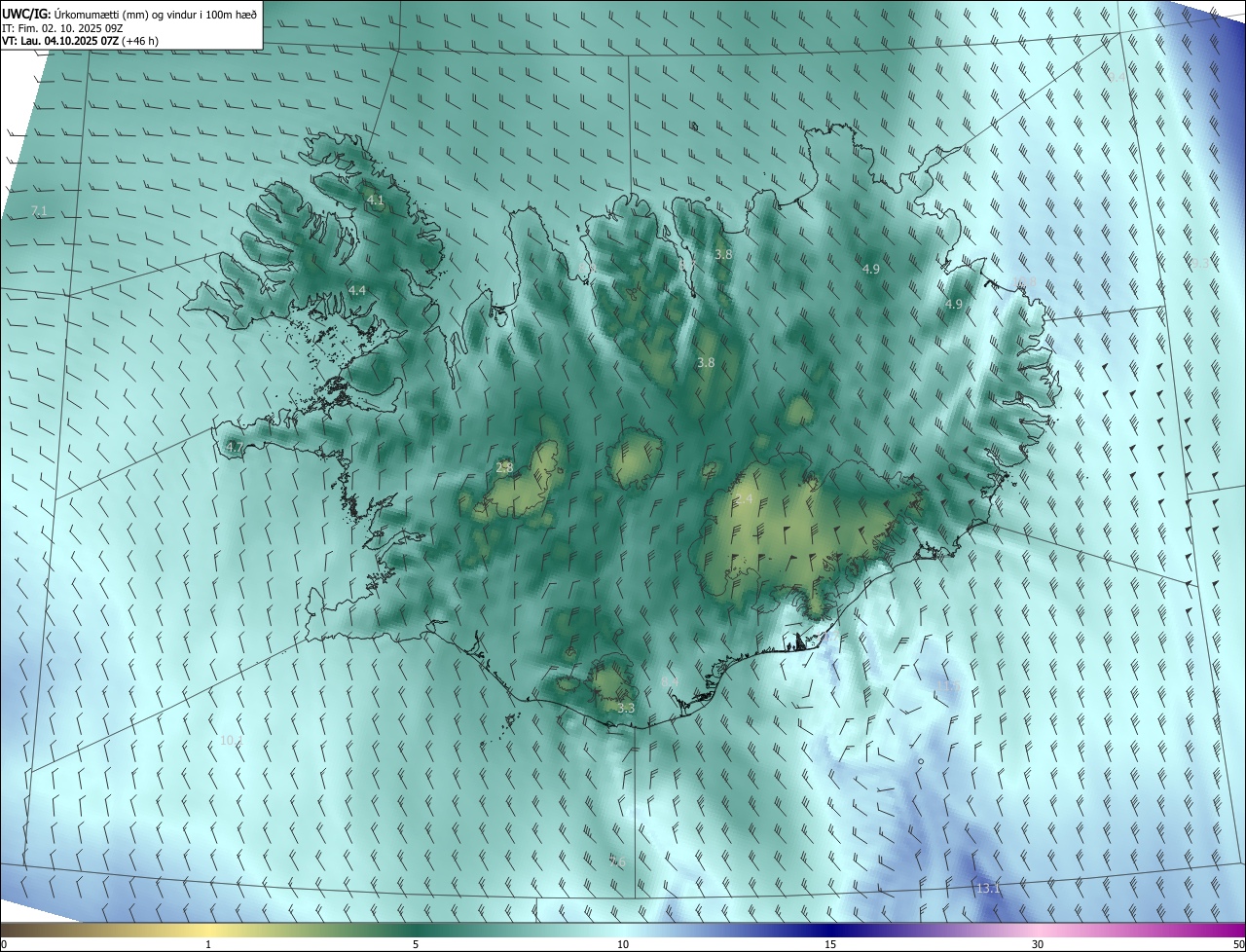Click the 4.1 value in the Westfjords

(375, 201)
